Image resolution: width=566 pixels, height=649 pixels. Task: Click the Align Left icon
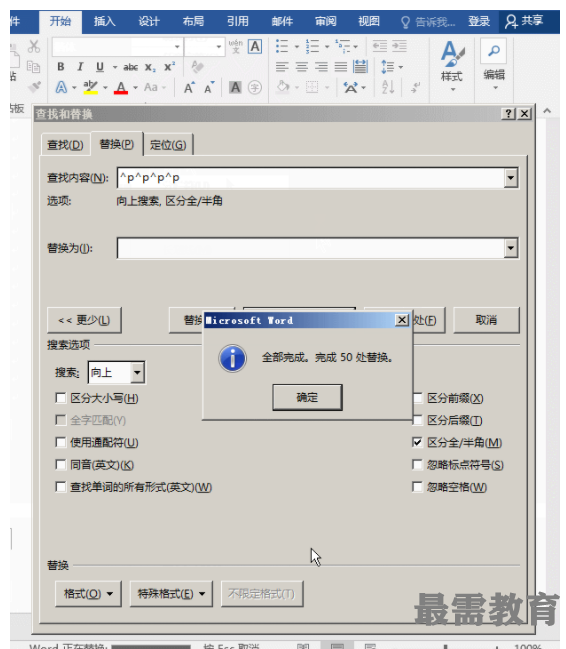pyautogui.click(x=282, y=67)
